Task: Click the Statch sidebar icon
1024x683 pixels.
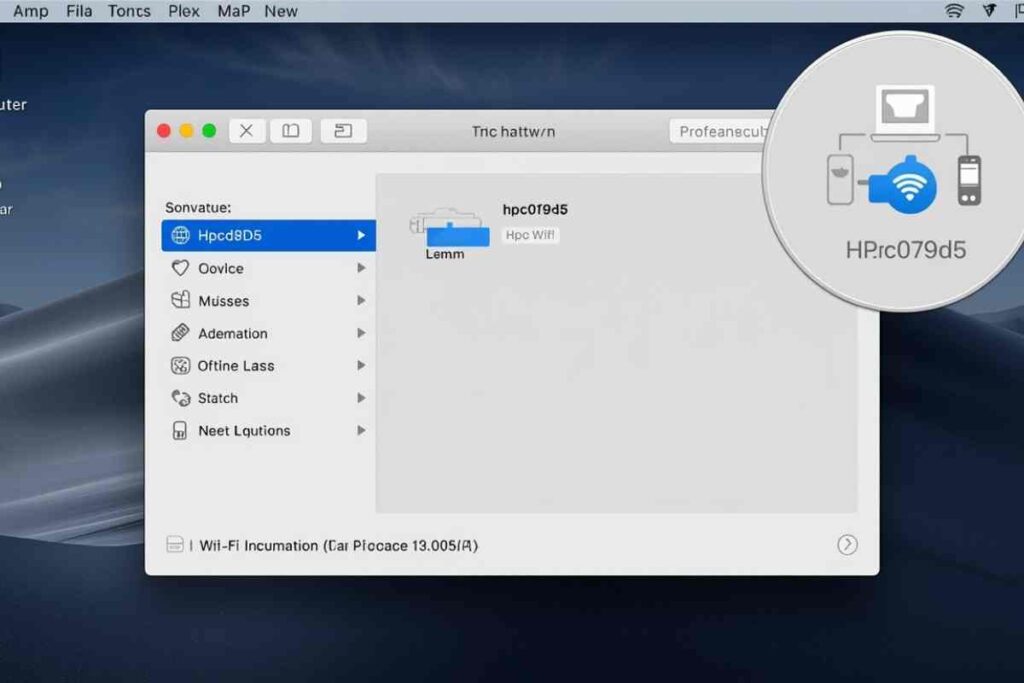Action: [x=183, y=398]
